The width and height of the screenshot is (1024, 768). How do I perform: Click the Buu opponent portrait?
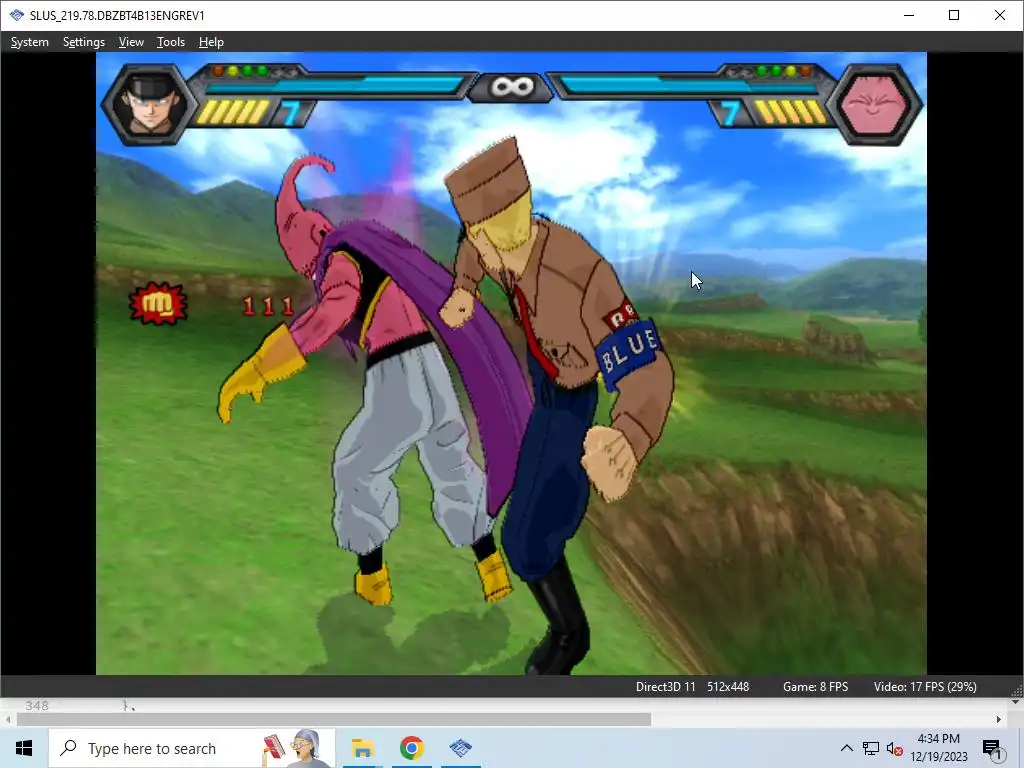pyautogui.click(x=874, y=104)
